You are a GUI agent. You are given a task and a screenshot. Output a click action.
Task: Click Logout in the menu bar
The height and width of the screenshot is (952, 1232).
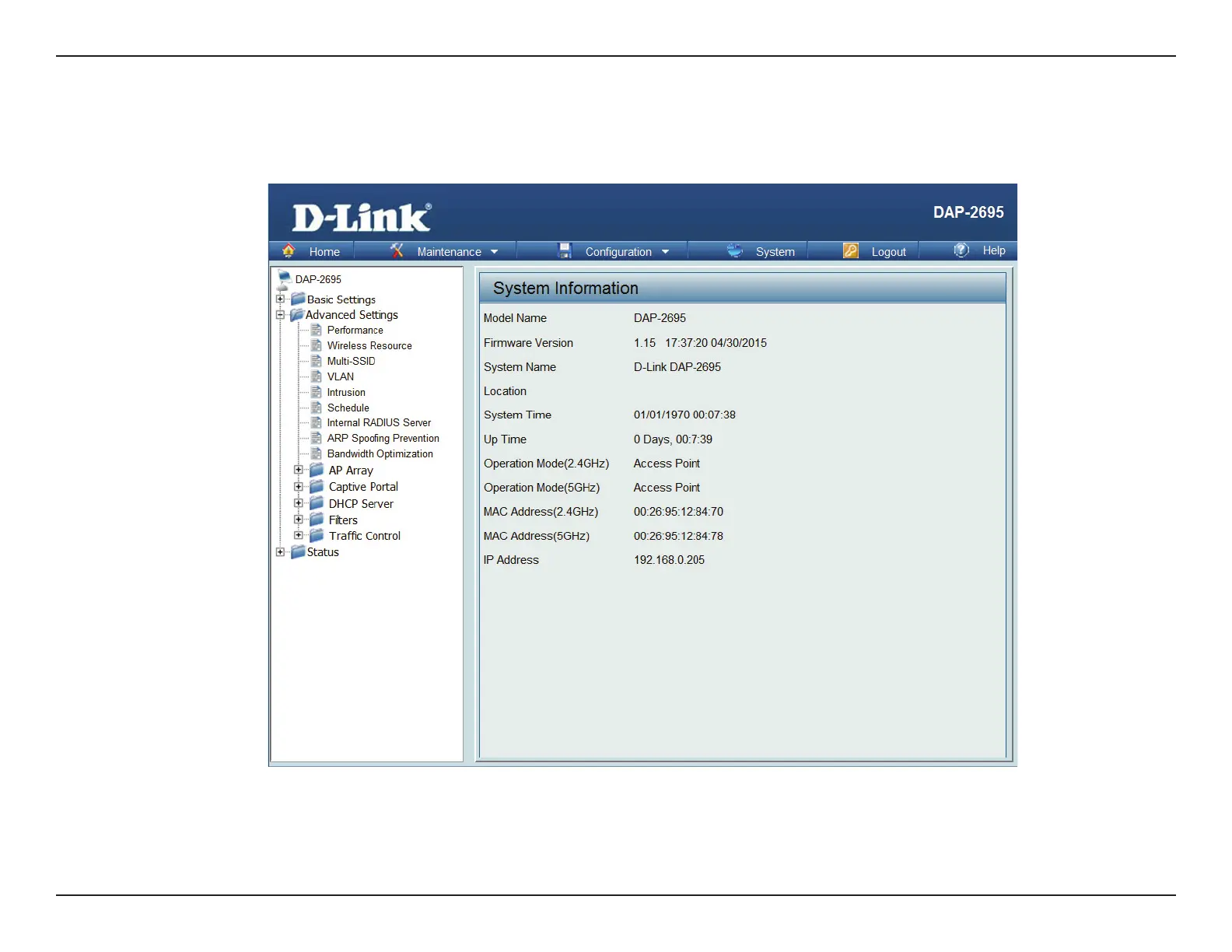(888, 252)
